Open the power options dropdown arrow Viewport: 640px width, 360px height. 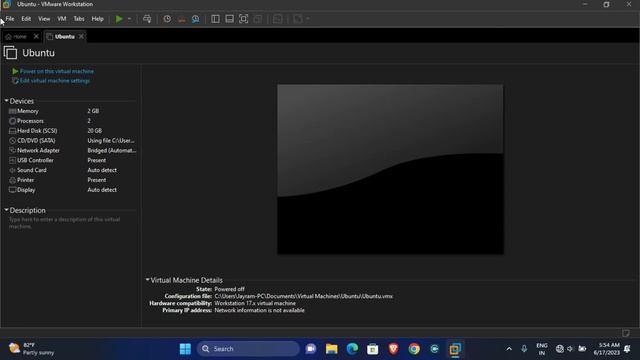[129, 19]
